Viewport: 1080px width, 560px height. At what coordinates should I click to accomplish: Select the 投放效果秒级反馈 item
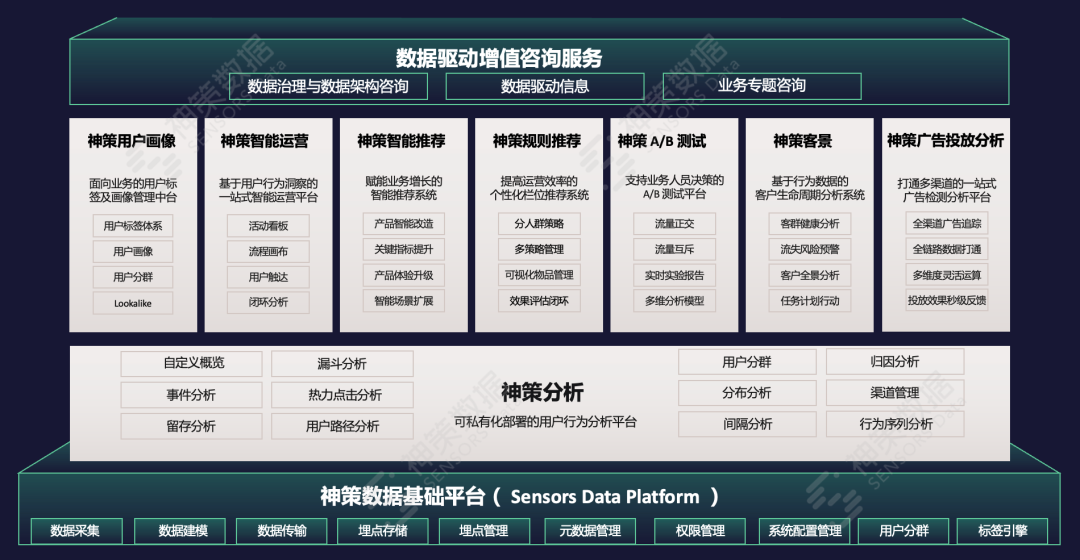[x=947, y=300]
